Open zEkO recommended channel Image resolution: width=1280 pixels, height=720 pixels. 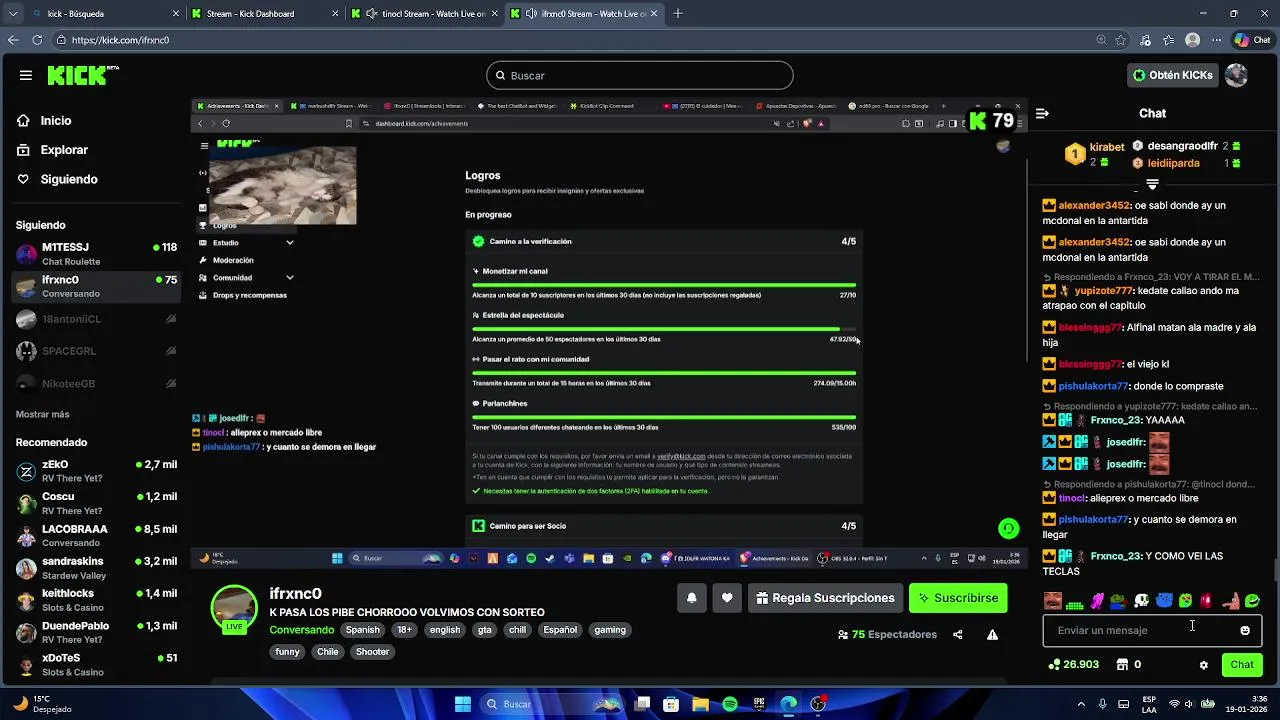(x=96, y=471)
